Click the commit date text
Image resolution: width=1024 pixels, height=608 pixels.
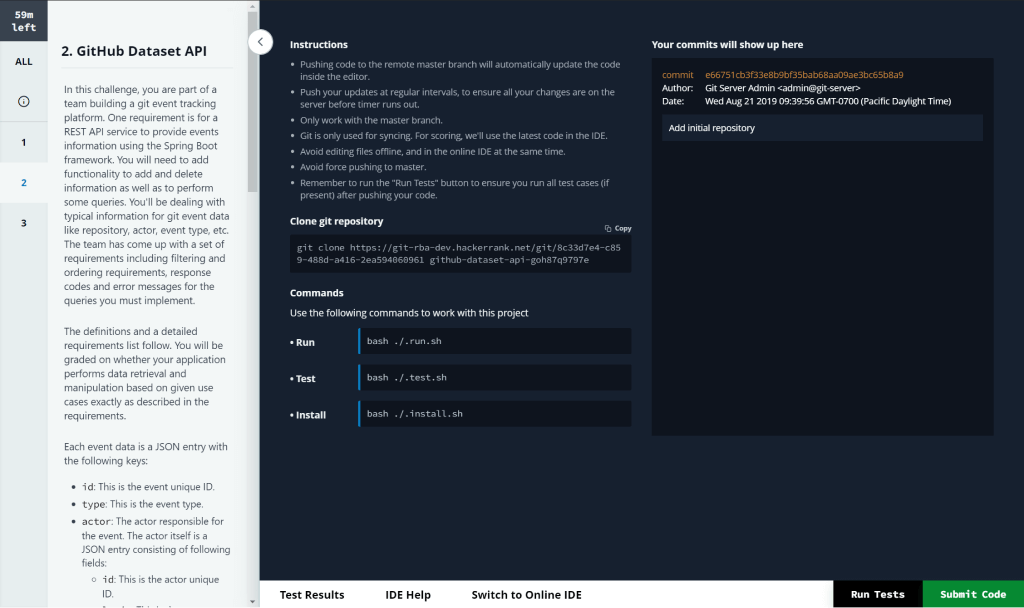828,101
